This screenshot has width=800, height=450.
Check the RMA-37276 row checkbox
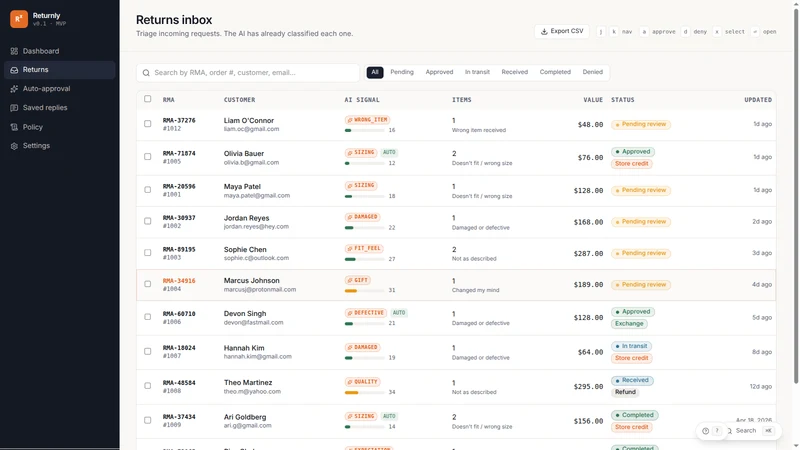(x=147, y=124)
